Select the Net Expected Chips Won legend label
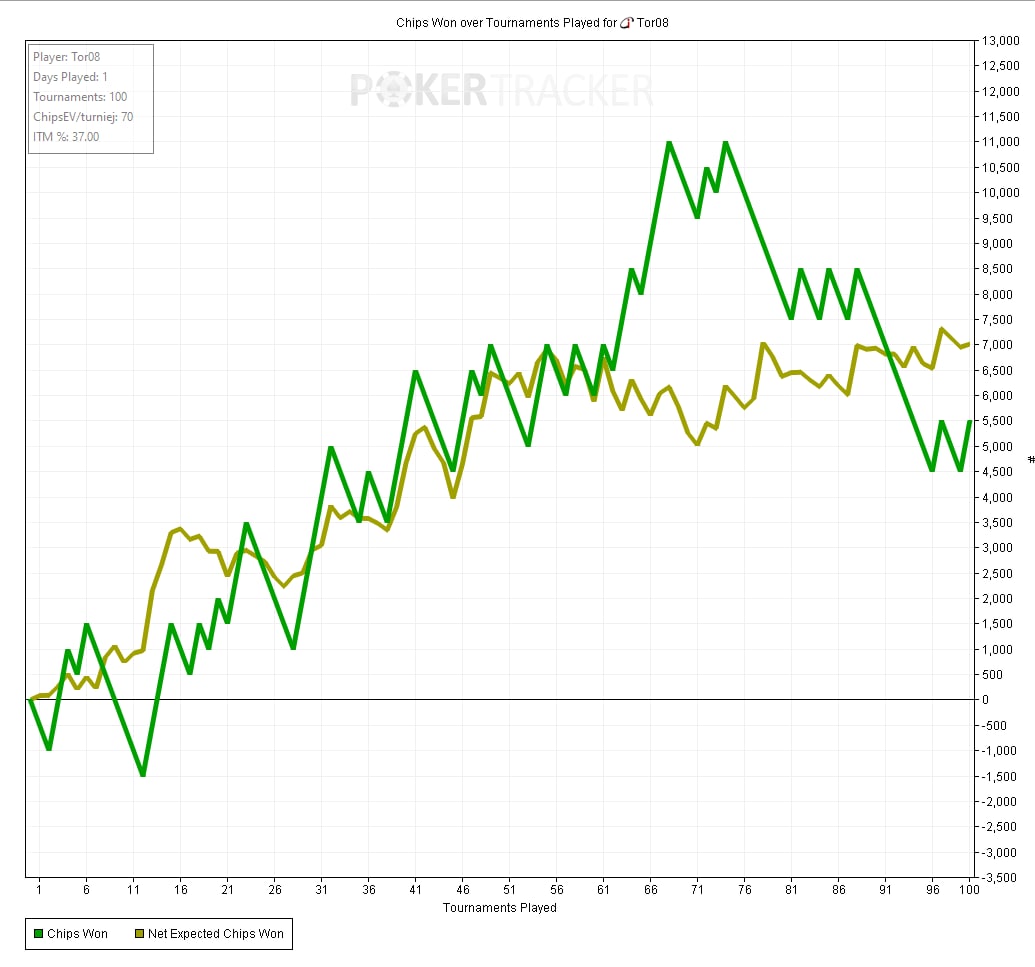Screen dimensions: 1035x967 215,934
